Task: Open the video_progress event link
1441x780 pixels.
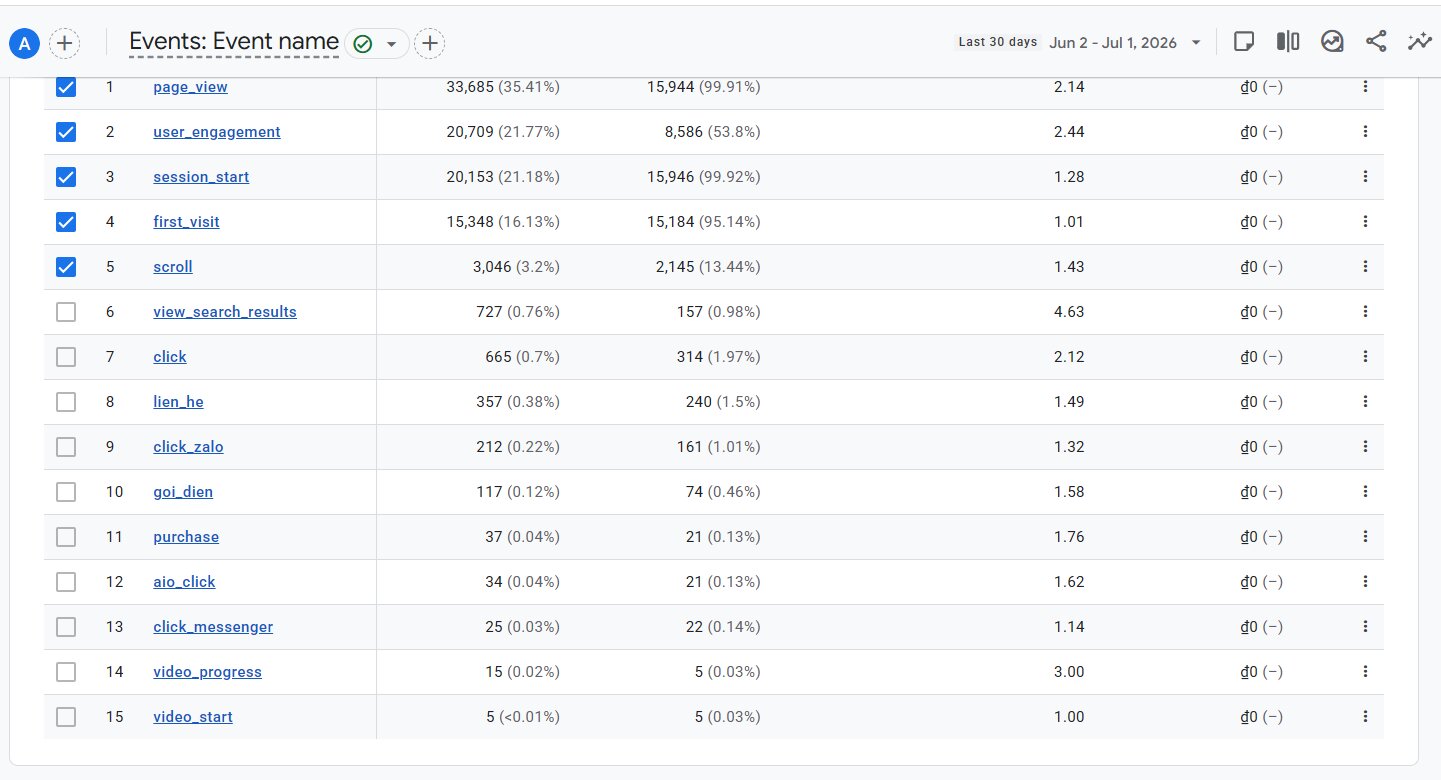Action: [207, 672]
